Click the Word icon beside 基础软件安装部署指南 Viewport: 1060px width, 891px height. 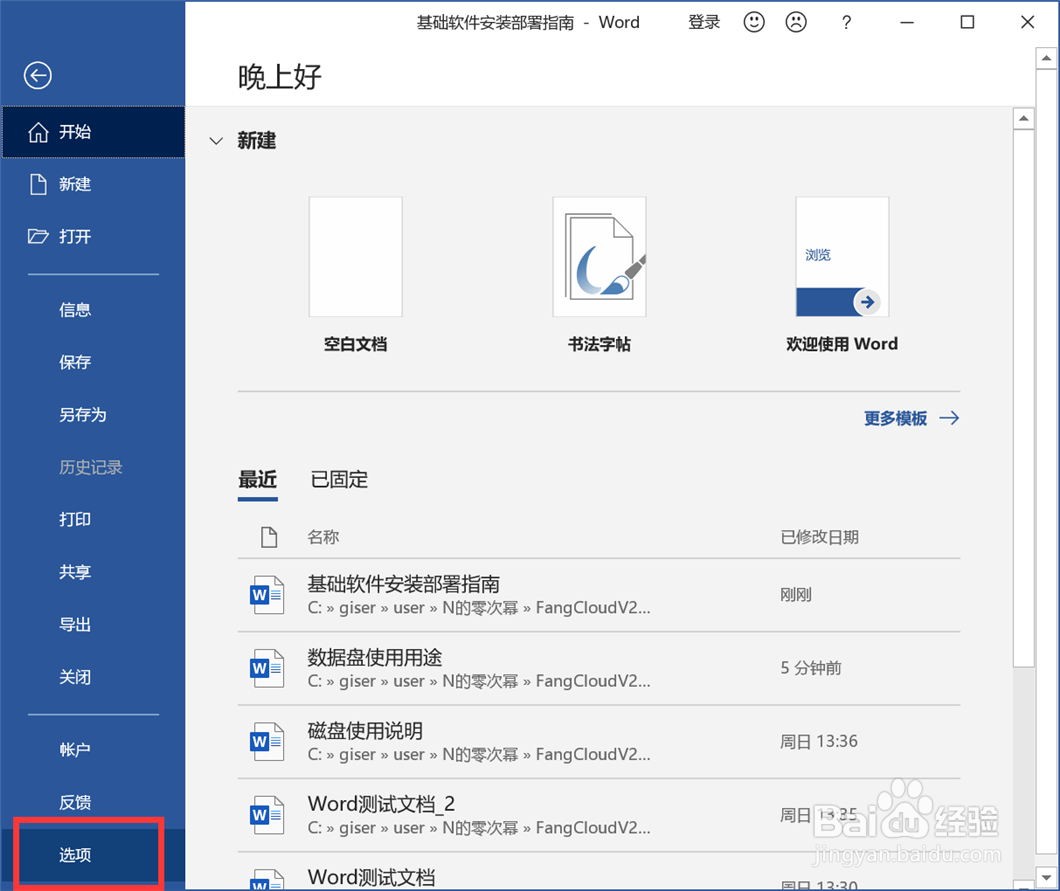[x=267, y=595]
